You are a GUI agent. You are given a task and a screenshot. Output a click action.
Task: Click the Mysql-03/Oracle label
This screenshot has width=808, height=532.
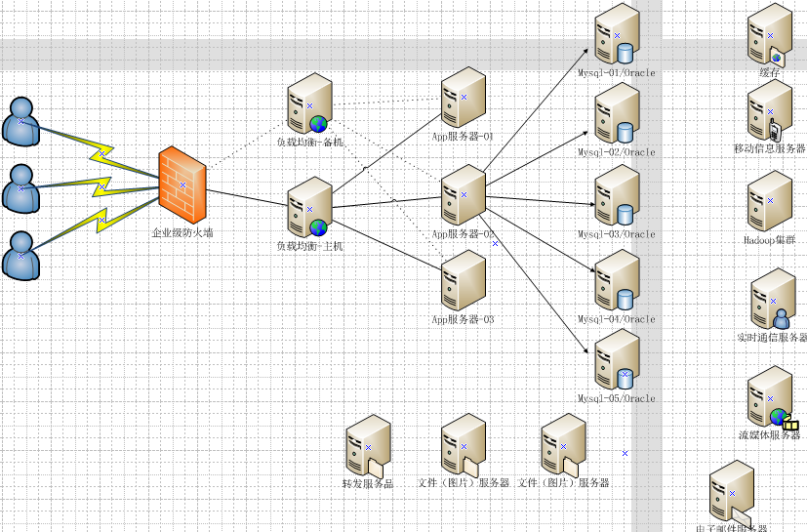(x=617, y=234)
